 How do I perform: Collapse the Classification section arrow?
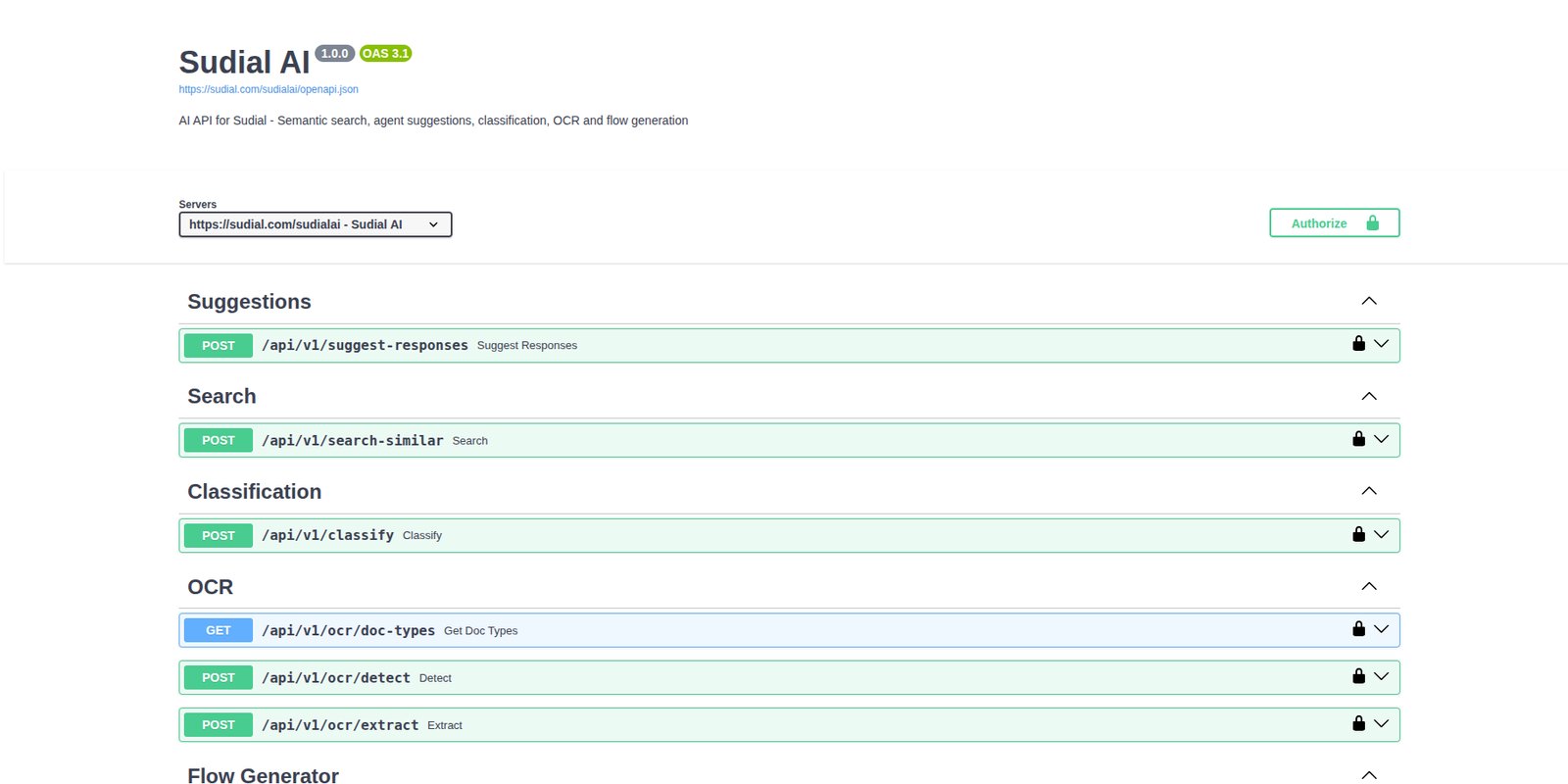[x=1369, y=491]
